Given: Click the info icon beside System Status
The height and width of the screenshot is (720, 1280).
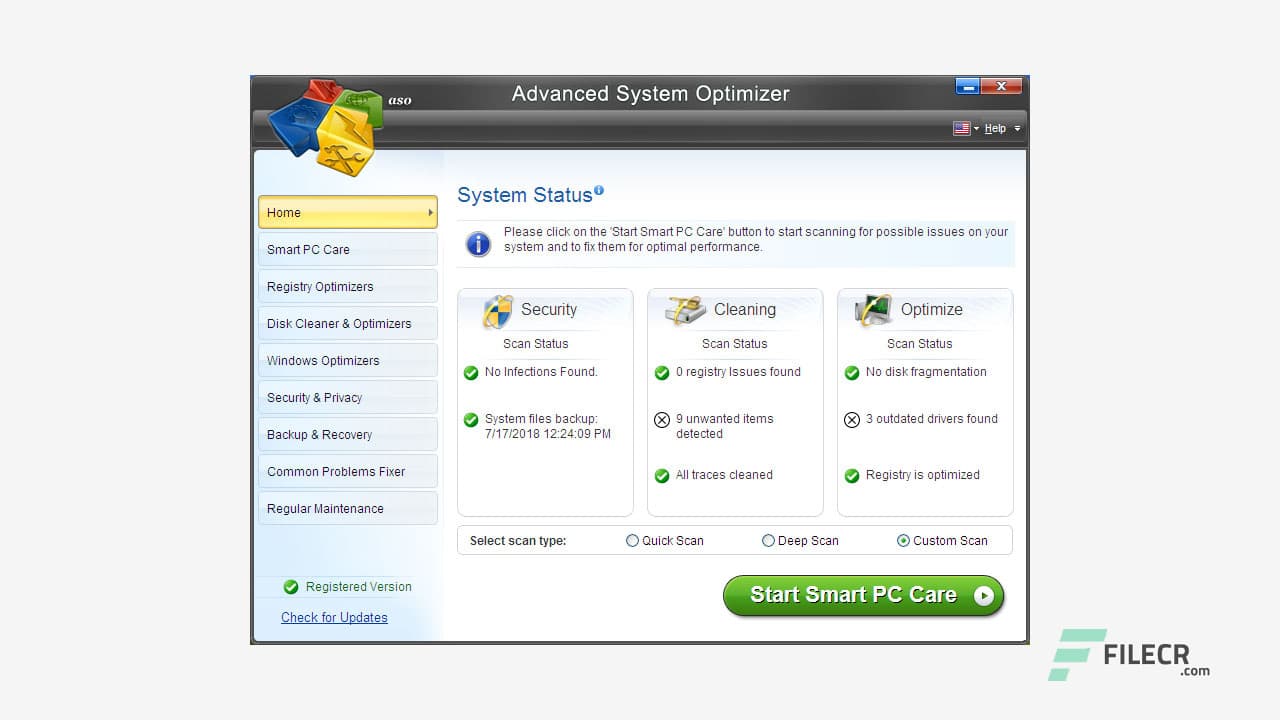Looking at the screenshot, I should coord(601,188).
